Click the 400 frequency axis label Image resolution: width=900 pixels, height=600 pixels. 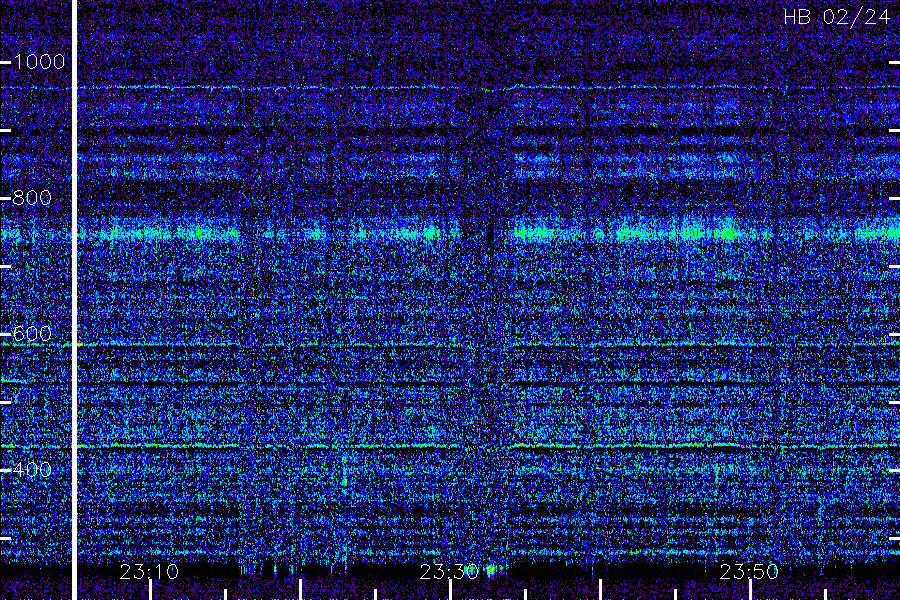pyautogui.click(x=32, y=470)
